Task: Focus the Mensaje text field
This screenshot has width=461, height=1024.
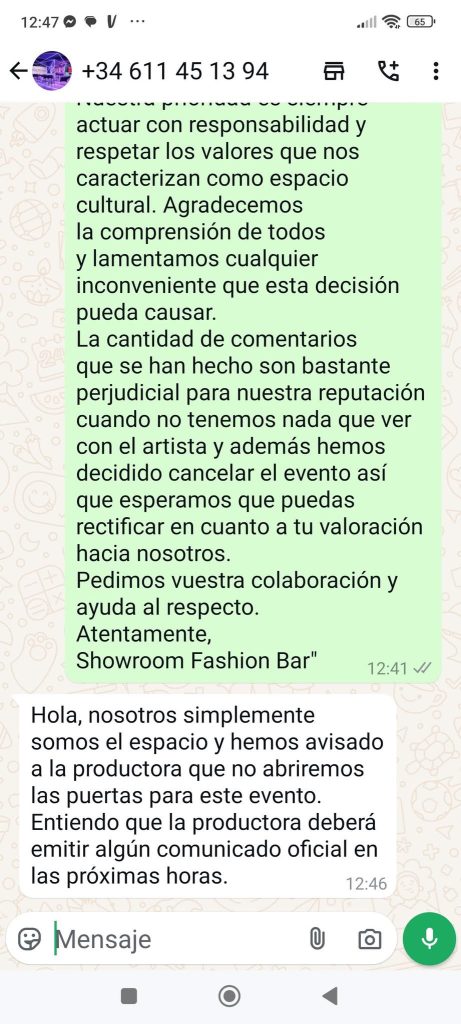Action: point(176,939)
